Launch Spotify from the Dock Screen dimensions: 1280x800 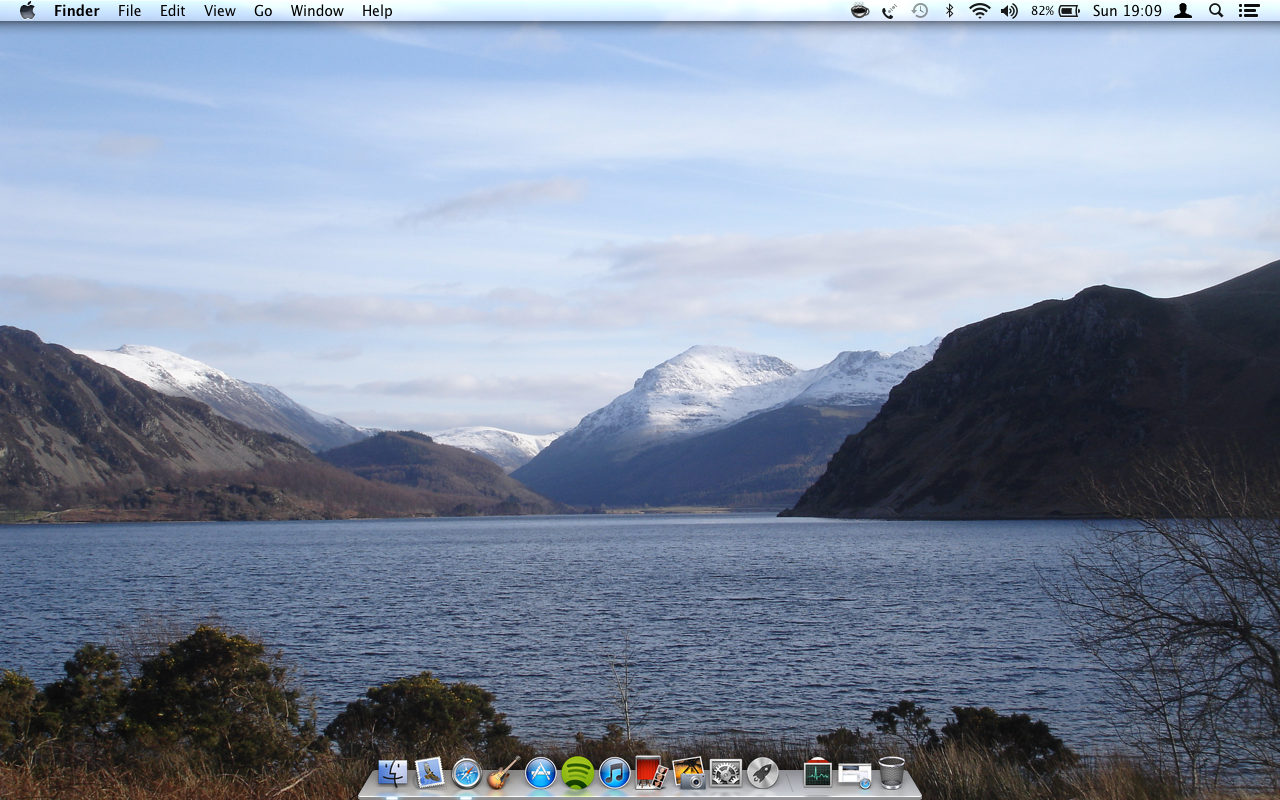577,773
